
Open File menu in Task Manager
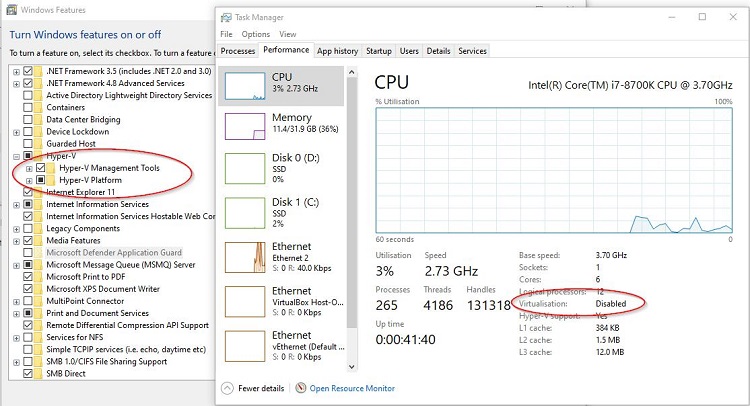coord(226,34)
